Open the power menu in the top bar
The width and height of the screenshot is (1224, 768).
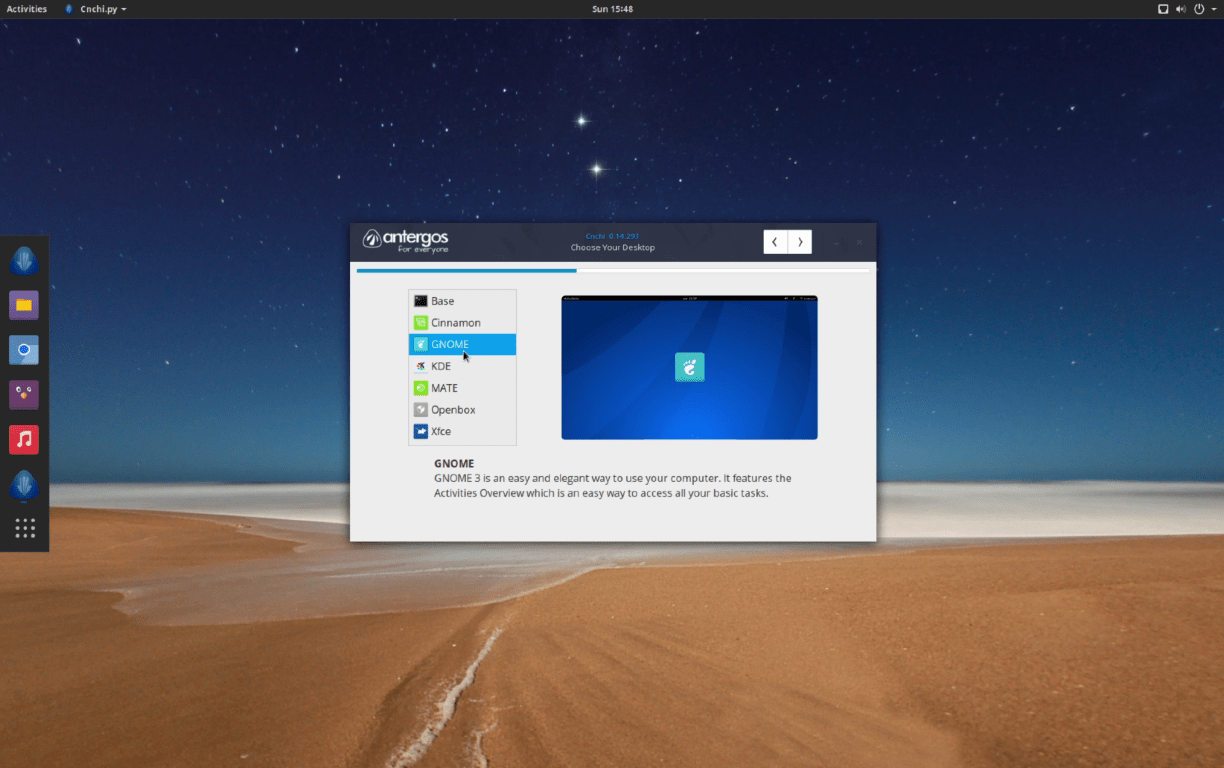1199,9
